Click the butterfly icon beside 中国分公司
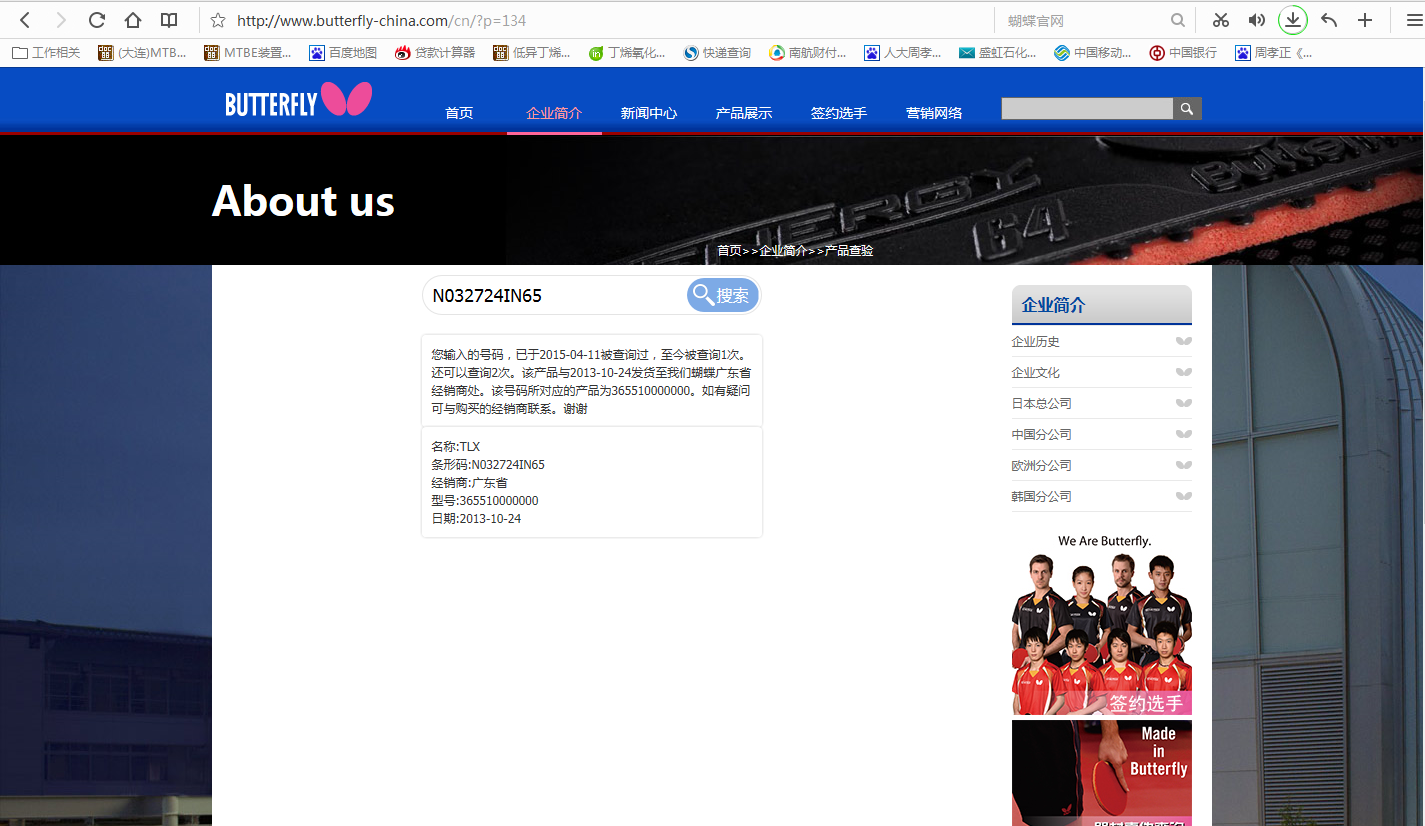 click(1184, 434)
